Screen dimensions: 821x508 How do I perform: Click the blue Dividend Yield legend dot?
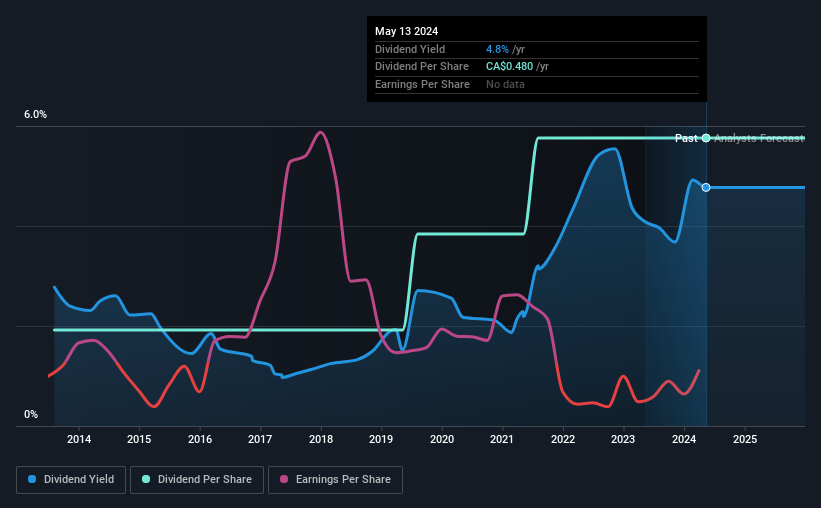click(32, 479)
